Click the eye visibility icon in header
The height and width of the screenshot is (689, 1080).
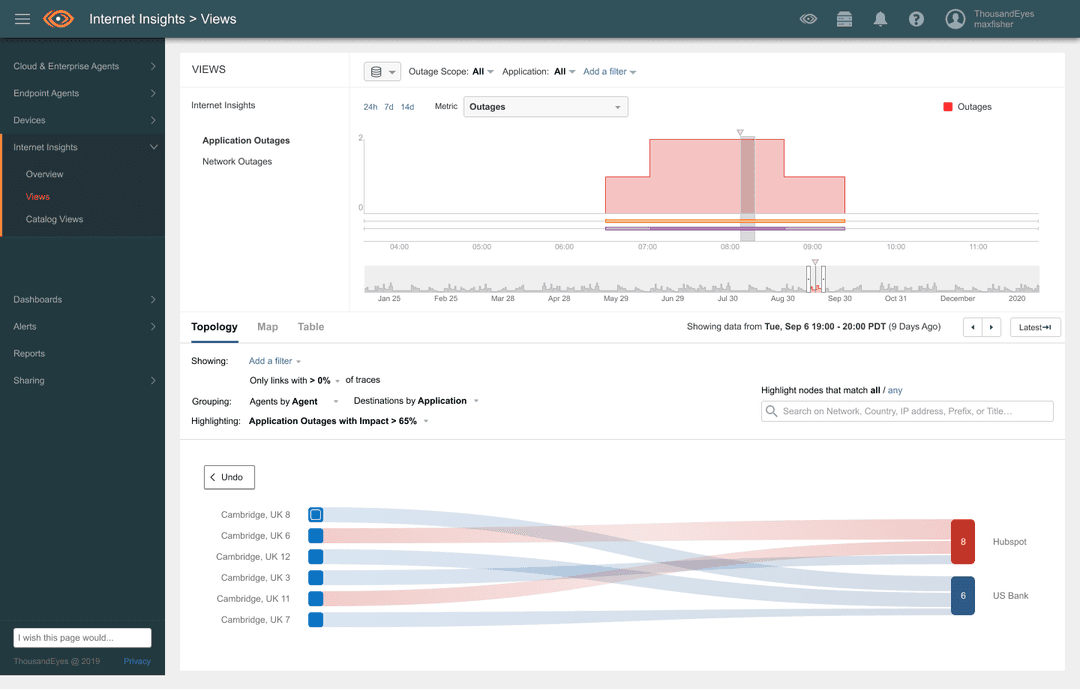tap(808, 19)
